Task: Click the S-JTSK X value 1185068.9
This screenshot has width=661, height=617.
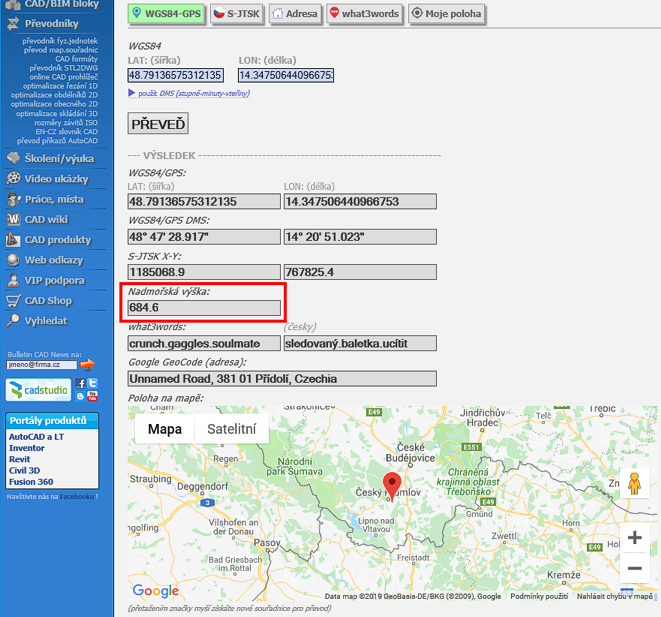Action: click(x=204, y=272)
